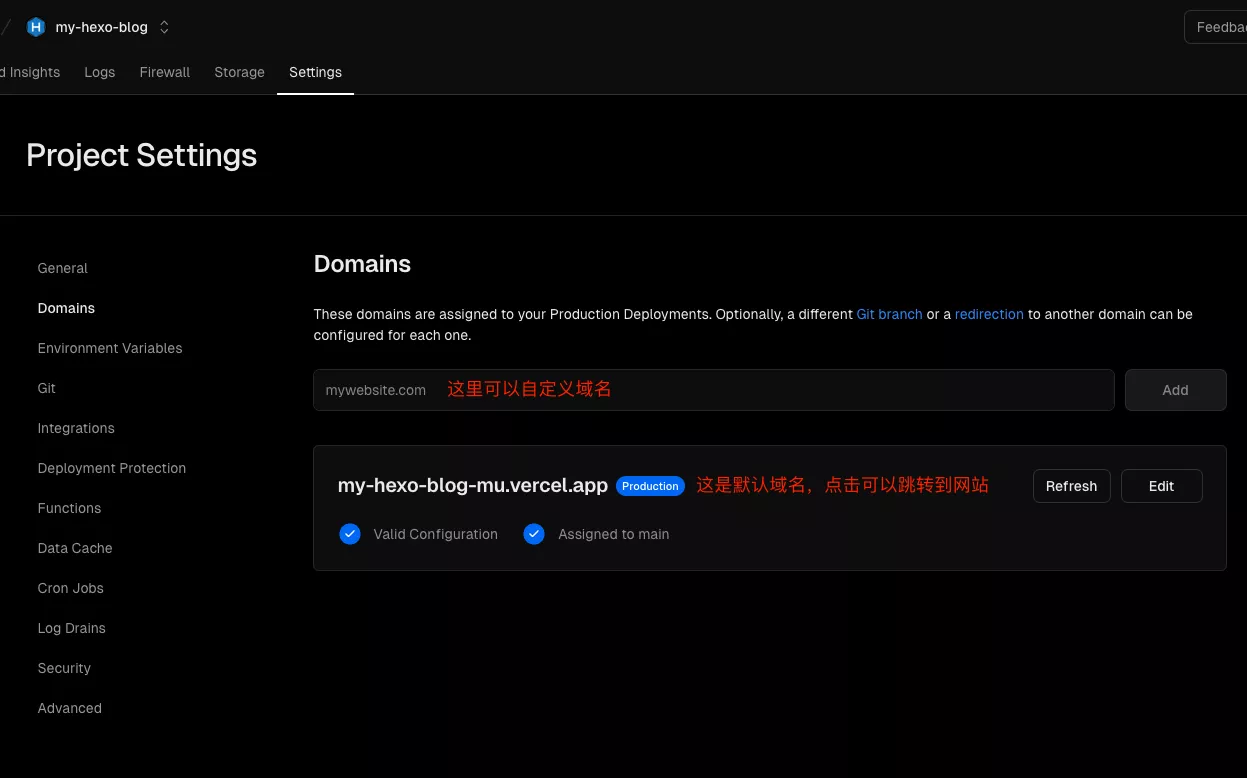Open the Insights tab

30,72
